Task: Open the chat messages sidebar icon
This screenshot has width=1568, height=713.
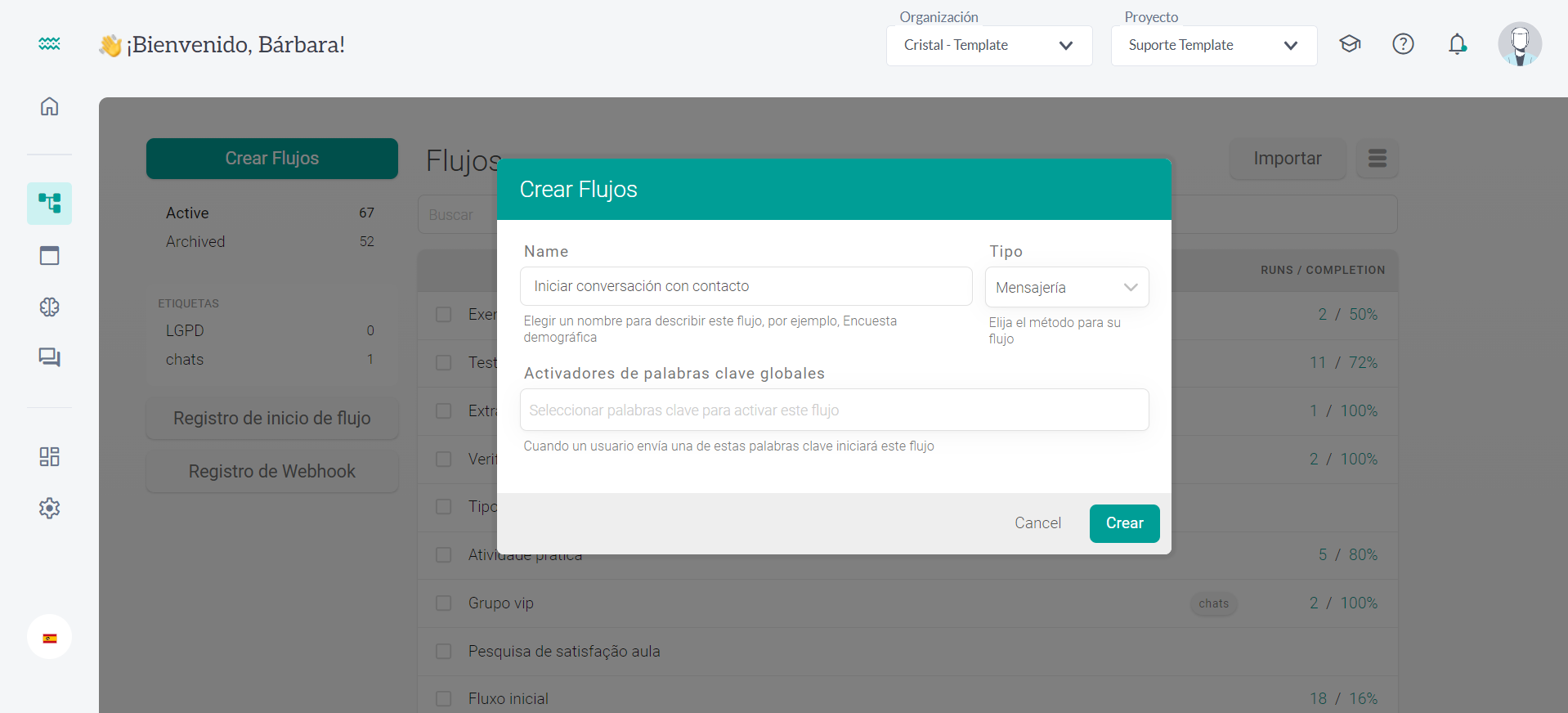Action: coord(49,357)
